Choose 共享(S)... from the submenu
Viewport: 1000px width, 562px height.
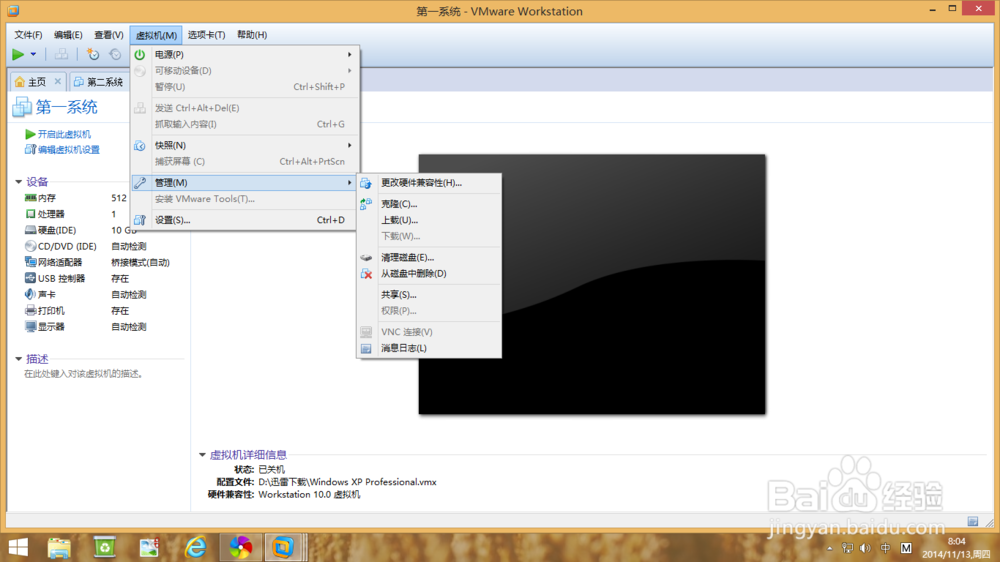(x=429, y=295)
